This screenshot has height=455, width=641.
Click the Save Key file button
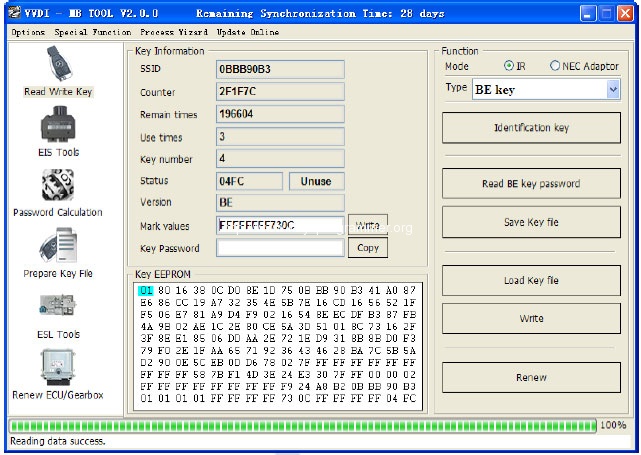531,222
